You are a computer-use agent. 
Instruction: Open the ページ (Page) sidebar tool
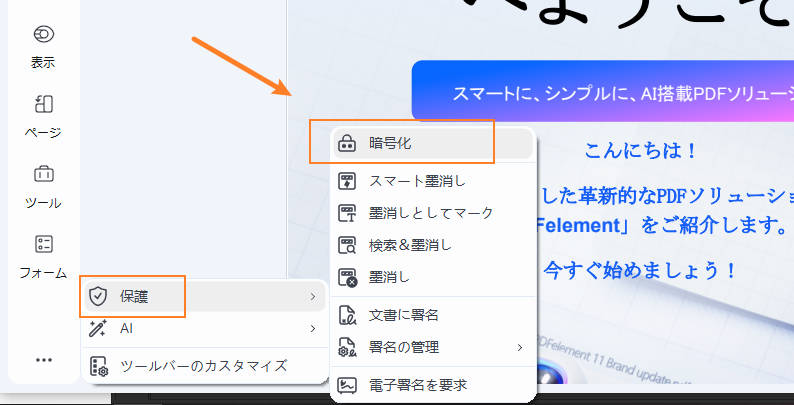(43, 117)
